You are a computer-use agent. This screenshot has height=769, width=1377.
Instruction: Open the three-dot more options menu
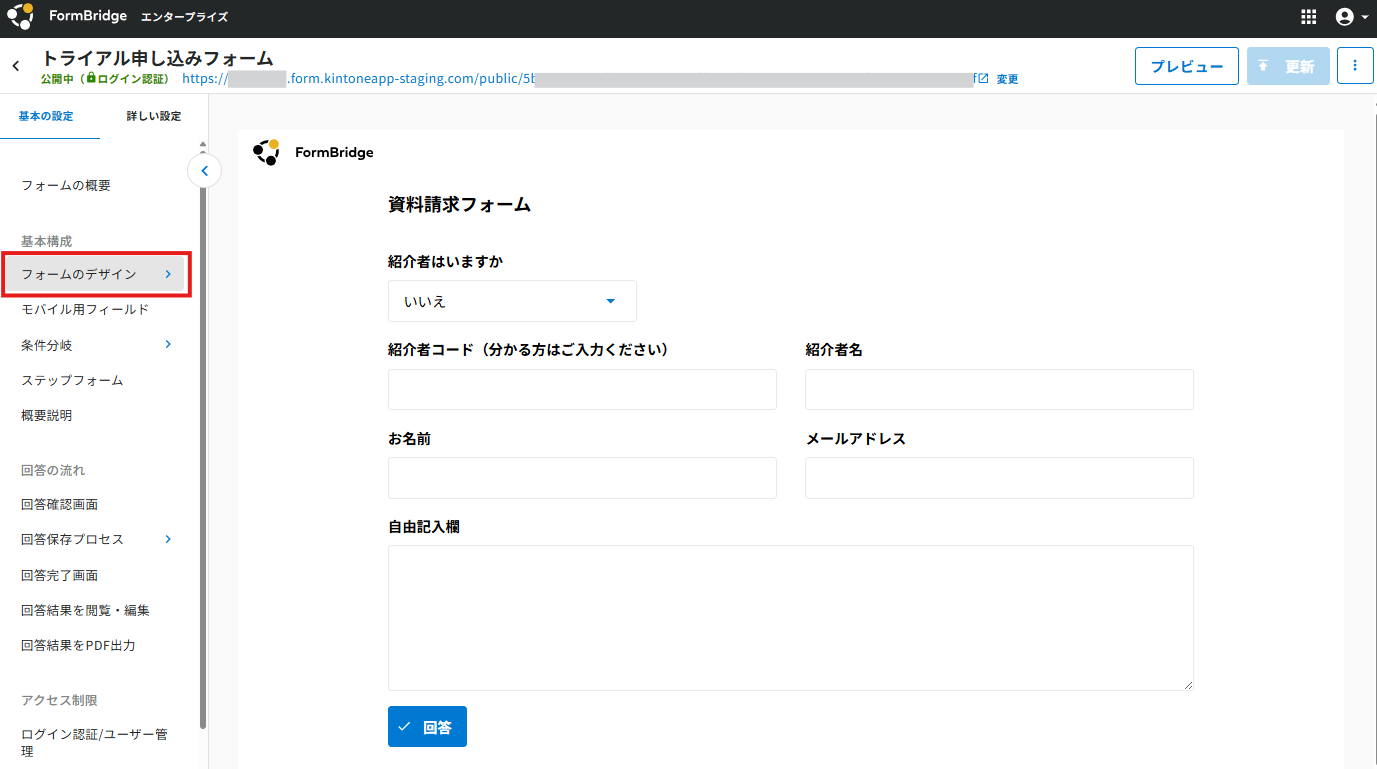1355,66
